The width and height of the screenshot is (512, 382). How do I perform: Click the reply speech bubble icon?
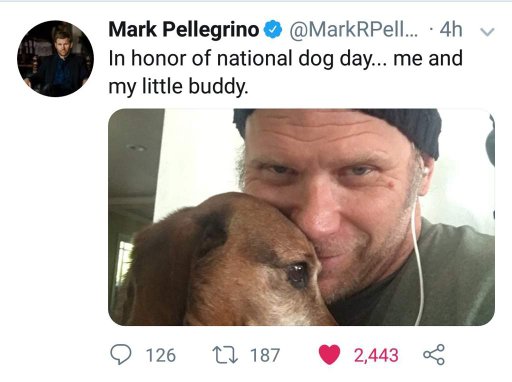tap(121, 355)
